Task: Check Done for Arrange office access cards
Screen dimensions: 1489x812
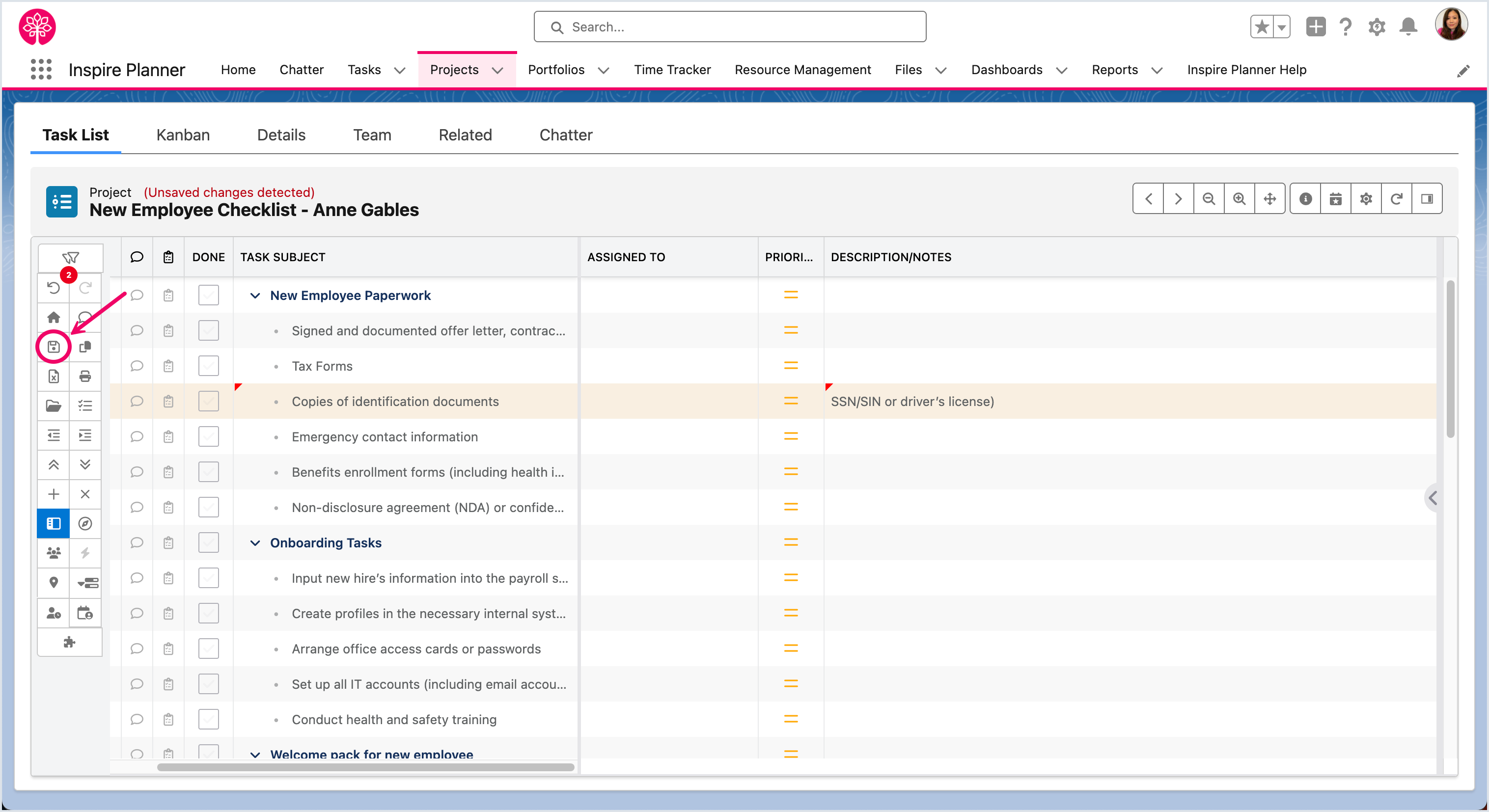Action: [x=208, y=649]
